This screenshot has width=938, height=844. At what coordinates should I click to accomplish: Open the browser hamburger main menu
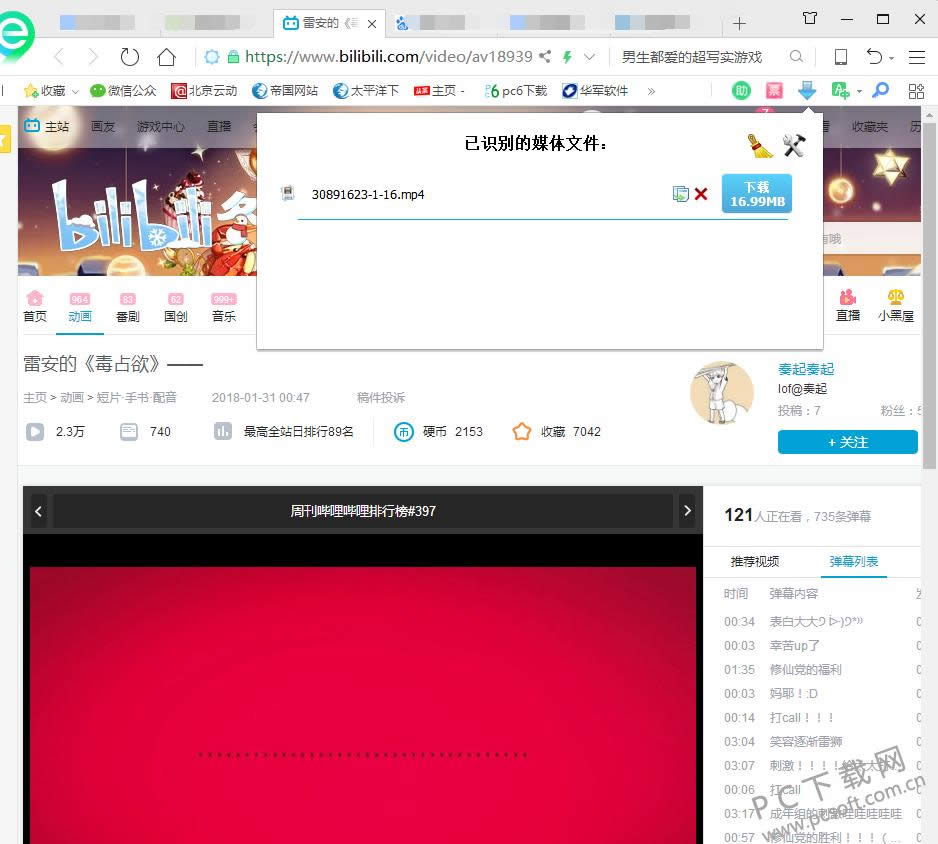[916, 57]
